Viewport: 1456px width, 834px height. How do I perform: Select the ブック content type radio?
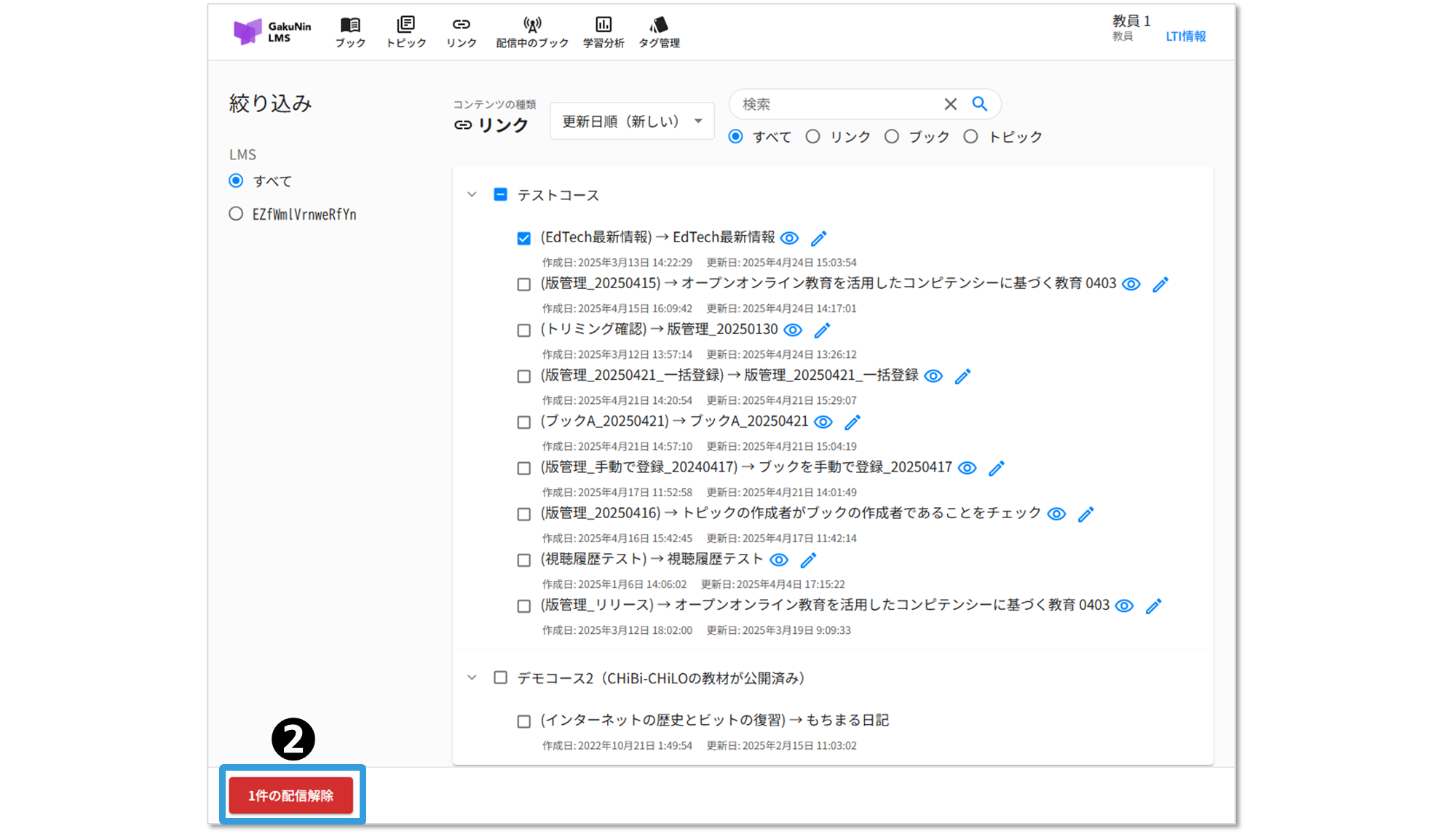tap(892, 137)
